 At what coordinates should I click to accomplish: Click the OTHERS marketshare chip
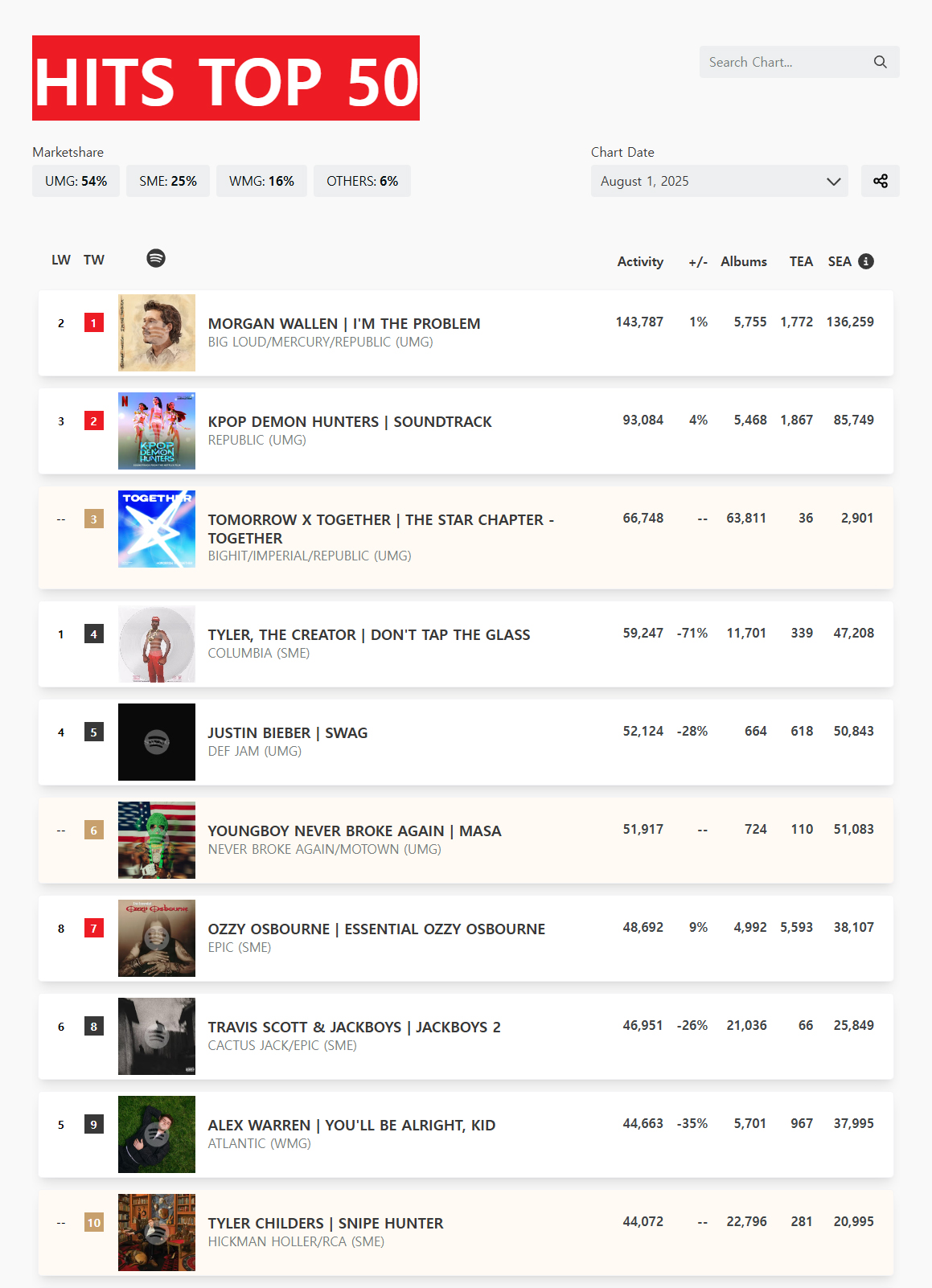coord(362,181)
